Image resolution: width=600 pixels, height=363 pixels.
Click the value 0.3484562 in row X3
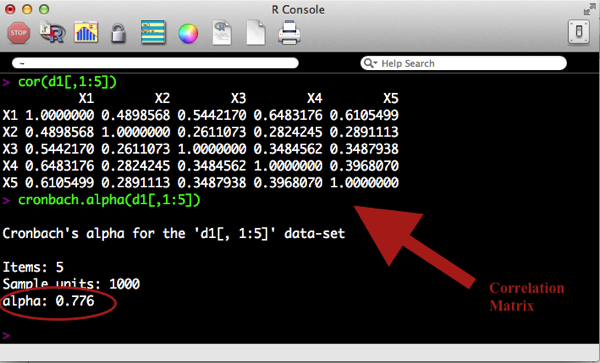(x=288, y=149)
